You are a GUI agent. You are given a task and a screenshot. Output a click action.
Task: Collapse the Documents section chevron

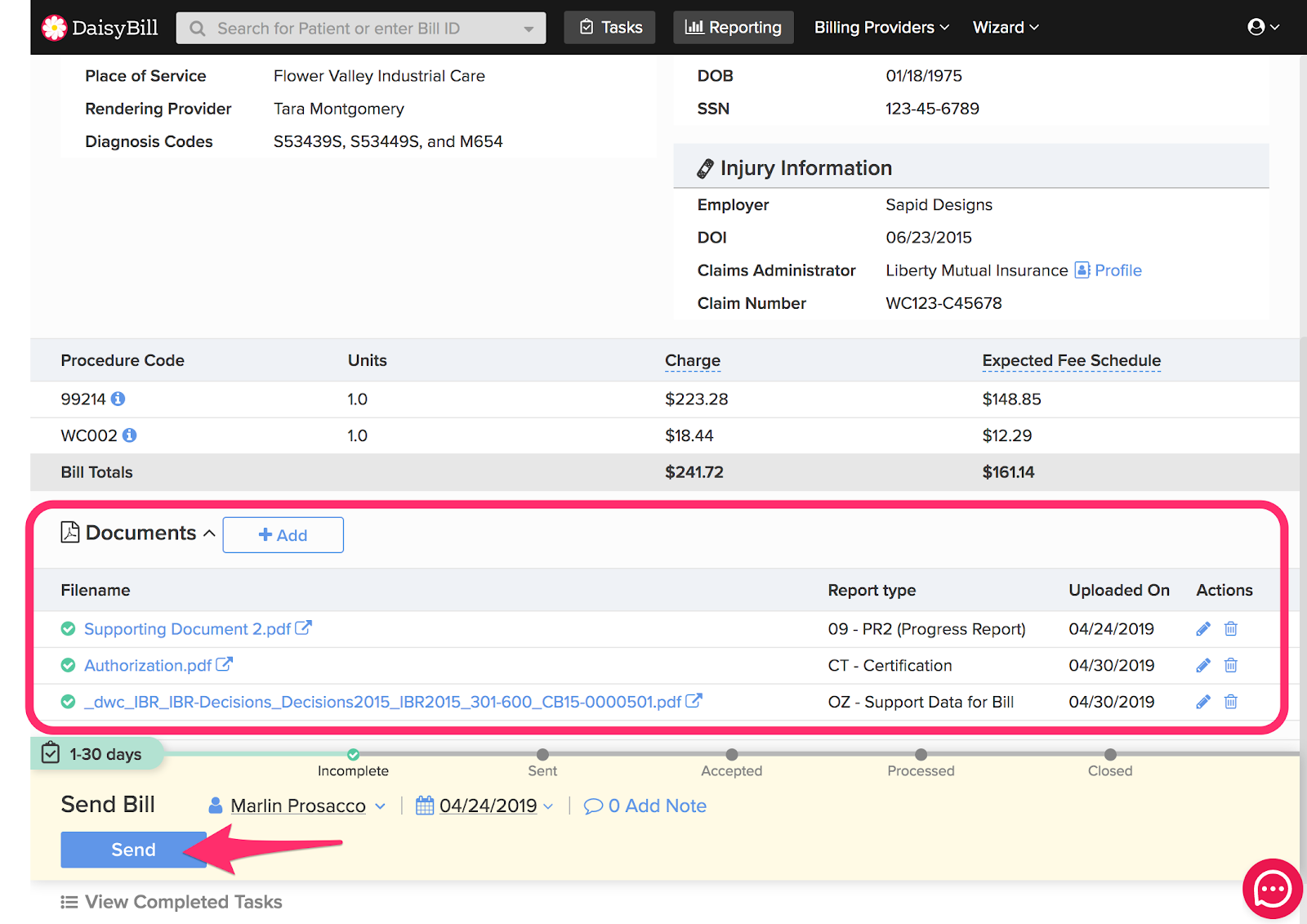[209, 533]
